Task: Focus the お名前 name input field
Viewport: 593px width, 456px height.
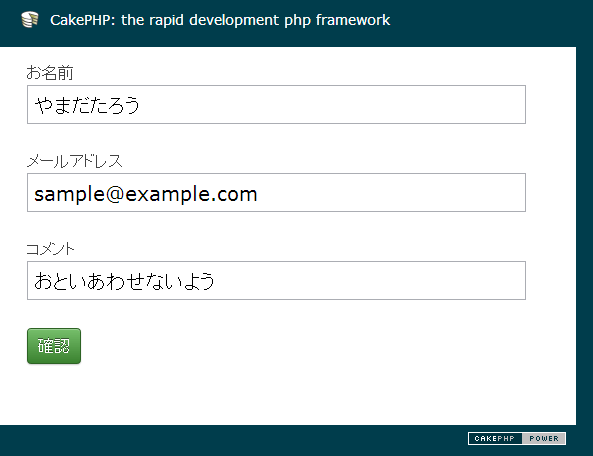Action: tap(276, 104)
